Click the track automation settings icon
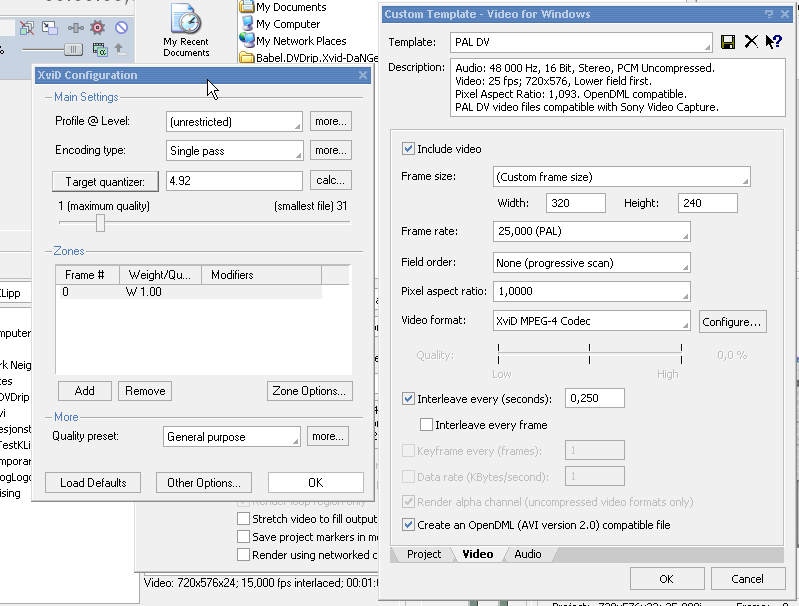Viewport: 799px width, 606px height. [75, 28]
